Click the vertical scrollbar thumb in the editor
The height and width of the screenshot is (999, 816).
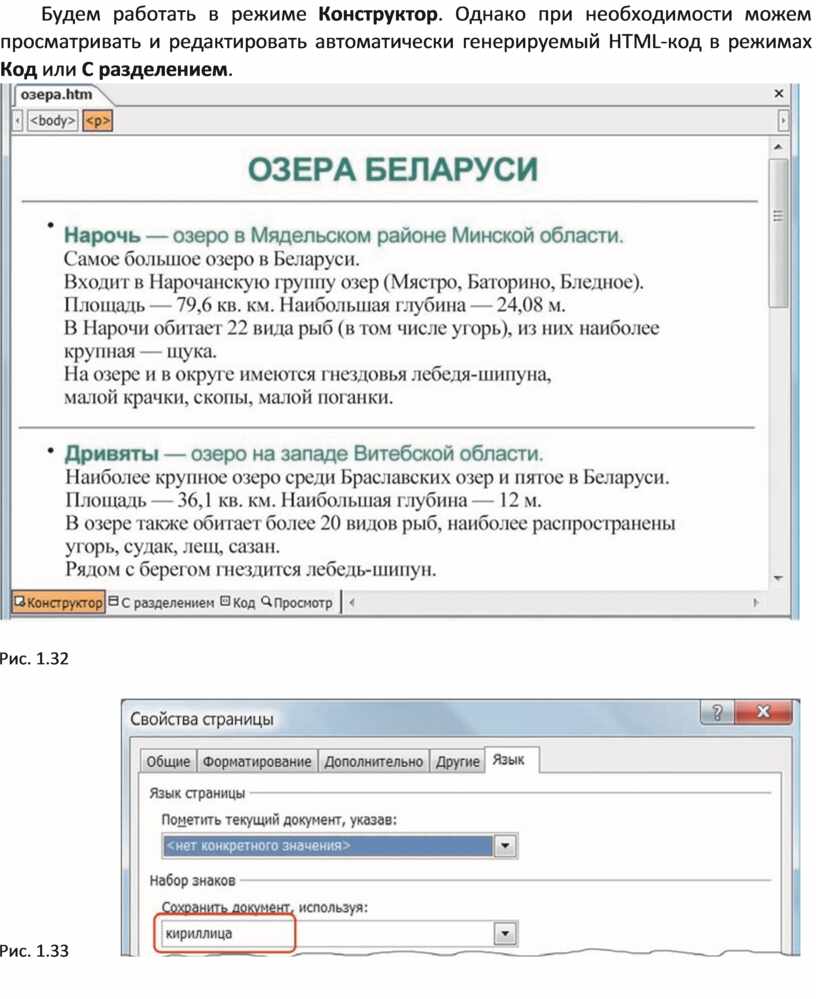click(x=778, y=233)
